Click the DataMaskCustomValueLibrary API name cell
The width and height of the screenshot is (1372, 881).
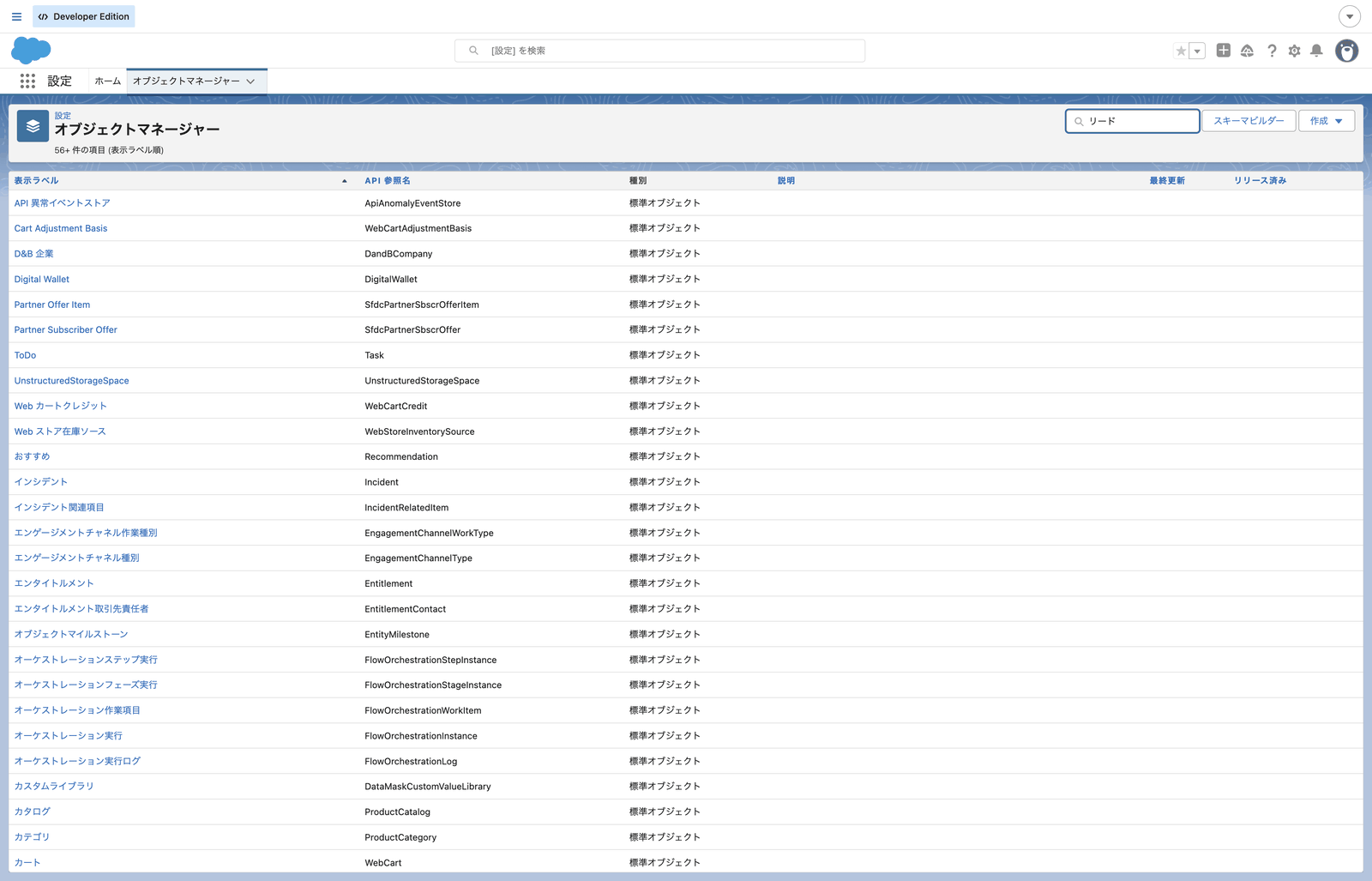[428, 786]
